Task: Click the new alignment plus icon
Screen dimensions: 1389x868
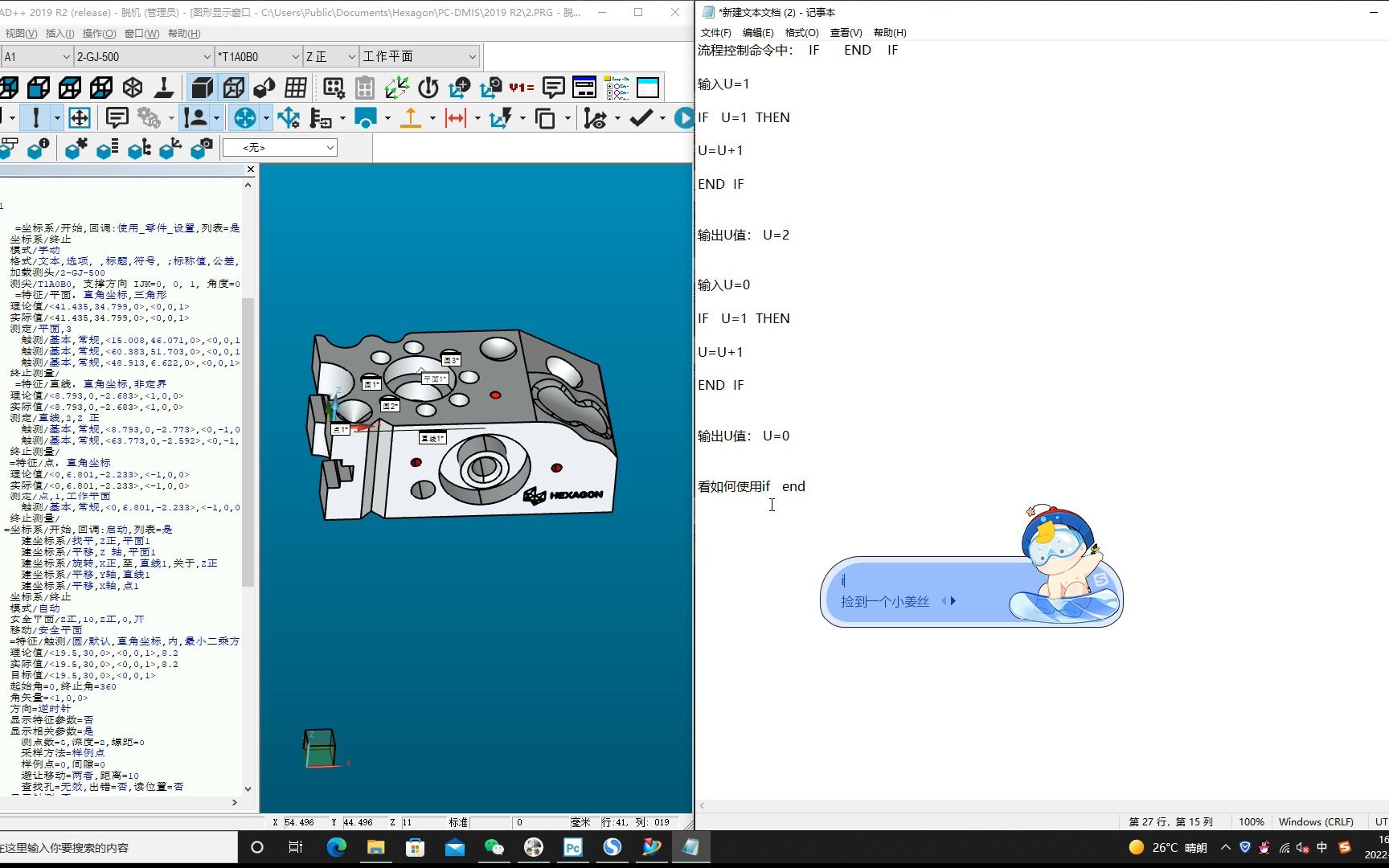Action: [459, 87]
